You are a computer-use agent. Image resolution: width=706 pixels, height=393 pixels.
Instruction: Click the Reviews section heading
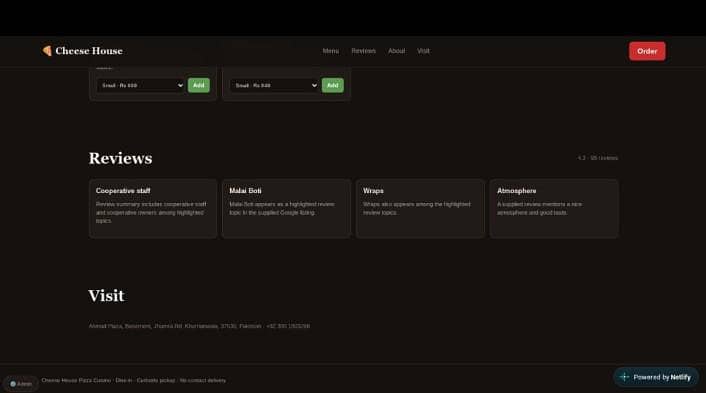120,158
